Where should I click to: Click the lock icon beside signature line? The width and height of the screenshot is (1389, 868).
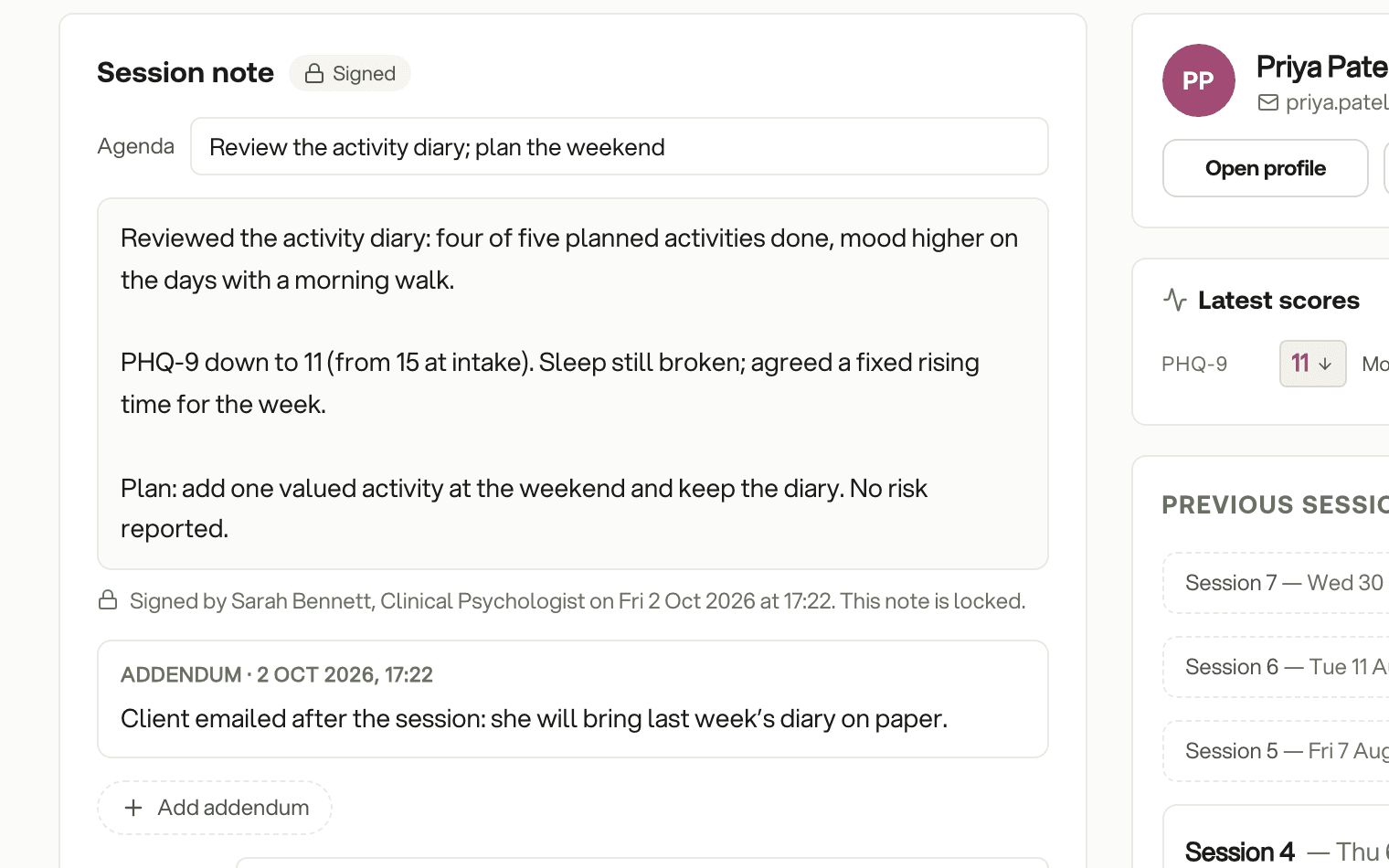pos(108,600)
